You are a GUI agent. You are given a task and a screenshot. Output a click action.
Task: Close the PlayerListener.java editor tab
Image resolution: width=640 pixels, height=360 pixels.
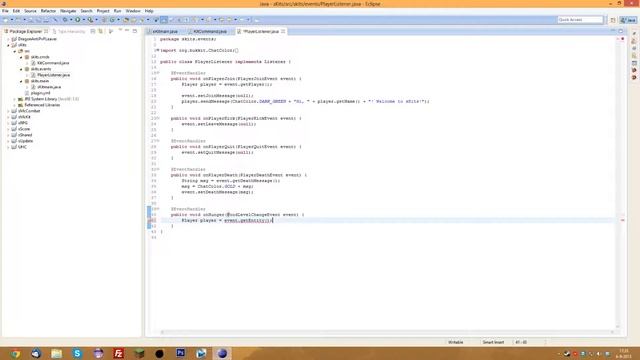pos(283,31)
